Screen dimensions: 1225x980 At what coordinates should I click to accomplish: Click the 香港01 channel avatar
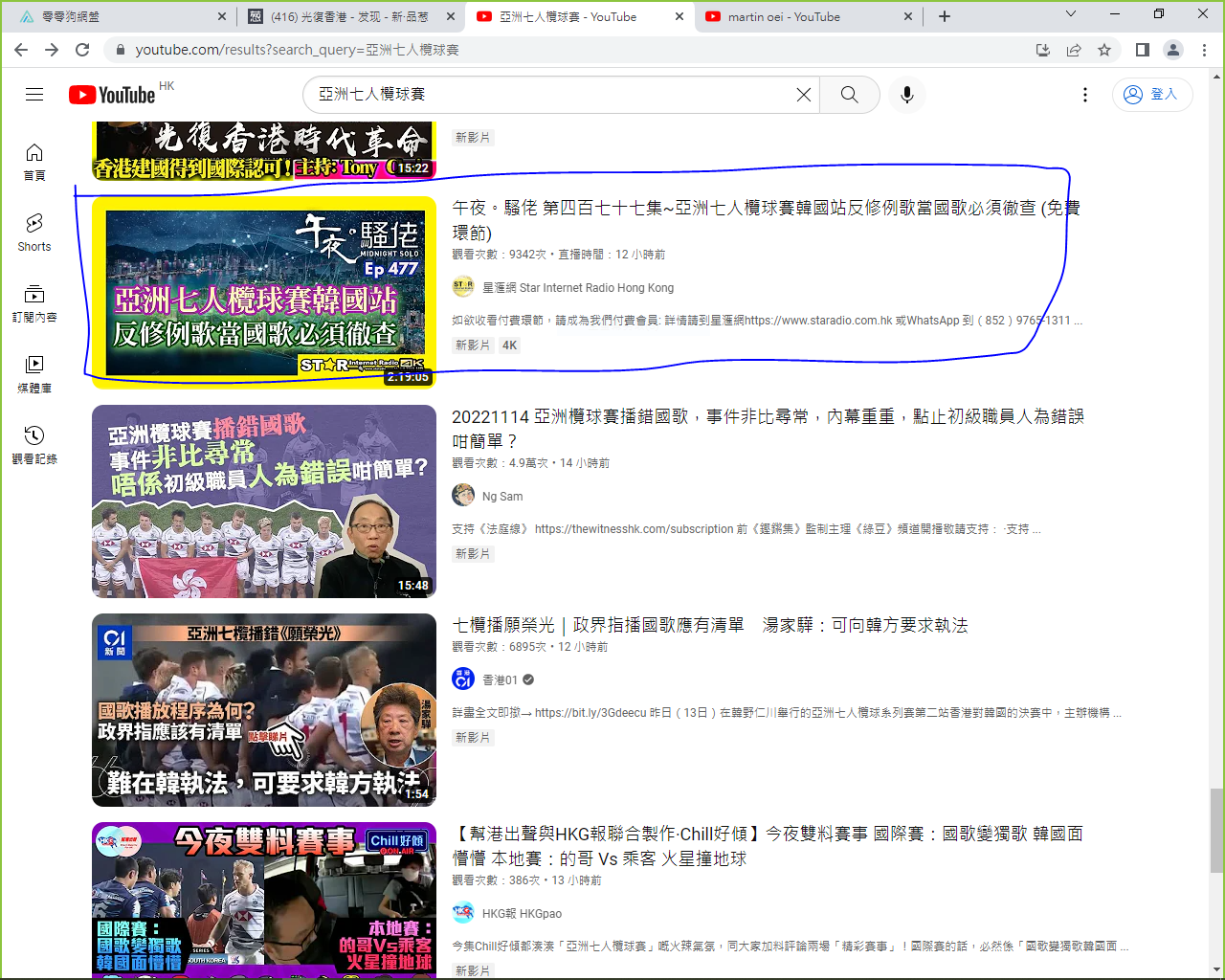pos(463,679)
